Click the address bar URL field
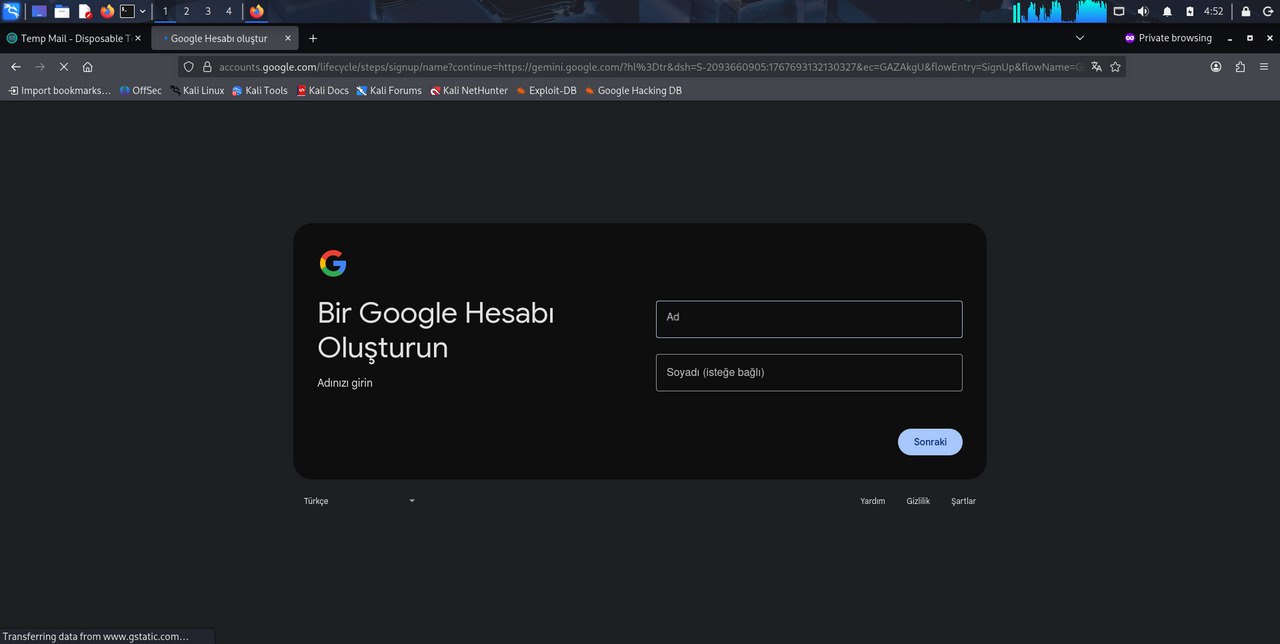Image resolution: width=1280 pixels, height=644 pixels. 650,67
